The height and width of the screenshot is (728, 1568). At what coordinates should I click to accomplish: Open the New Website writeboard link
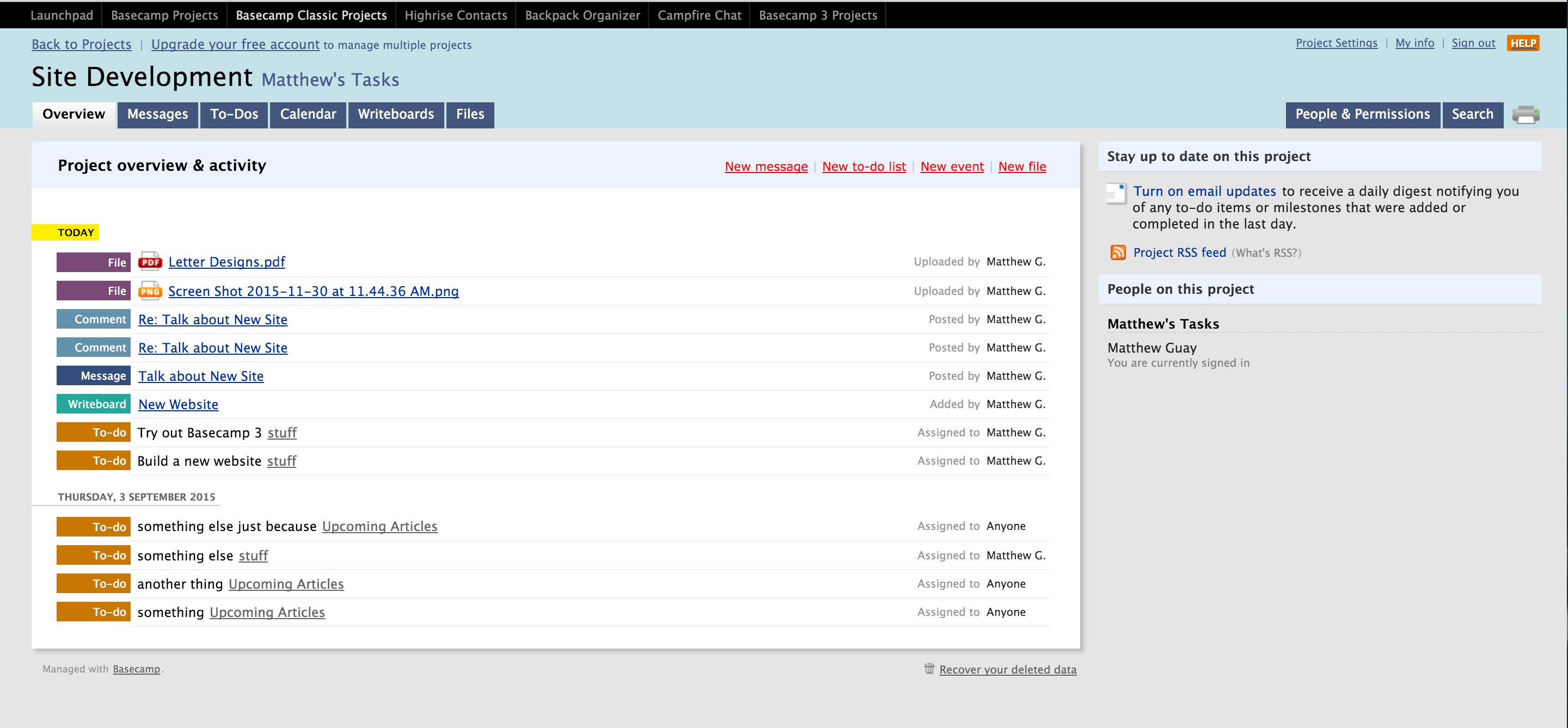[x=179, y=404]
